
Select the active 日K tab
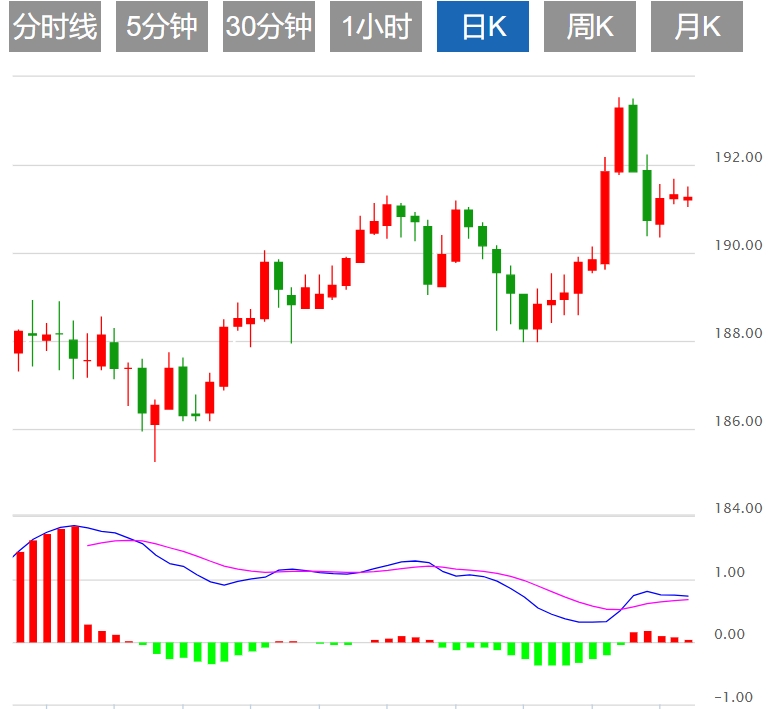click(483, 26)
